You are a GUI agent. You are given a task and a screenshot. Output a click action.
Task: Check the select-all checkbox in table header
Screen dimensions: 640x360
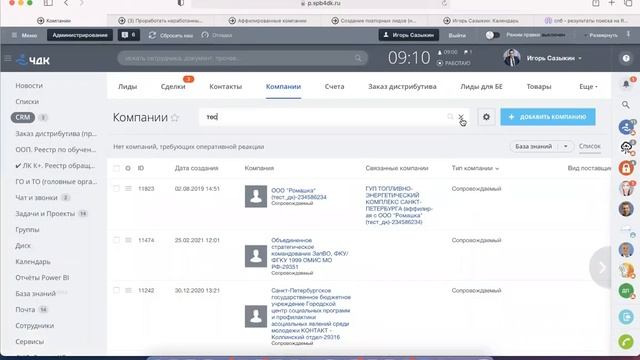(x=116, y=168)
